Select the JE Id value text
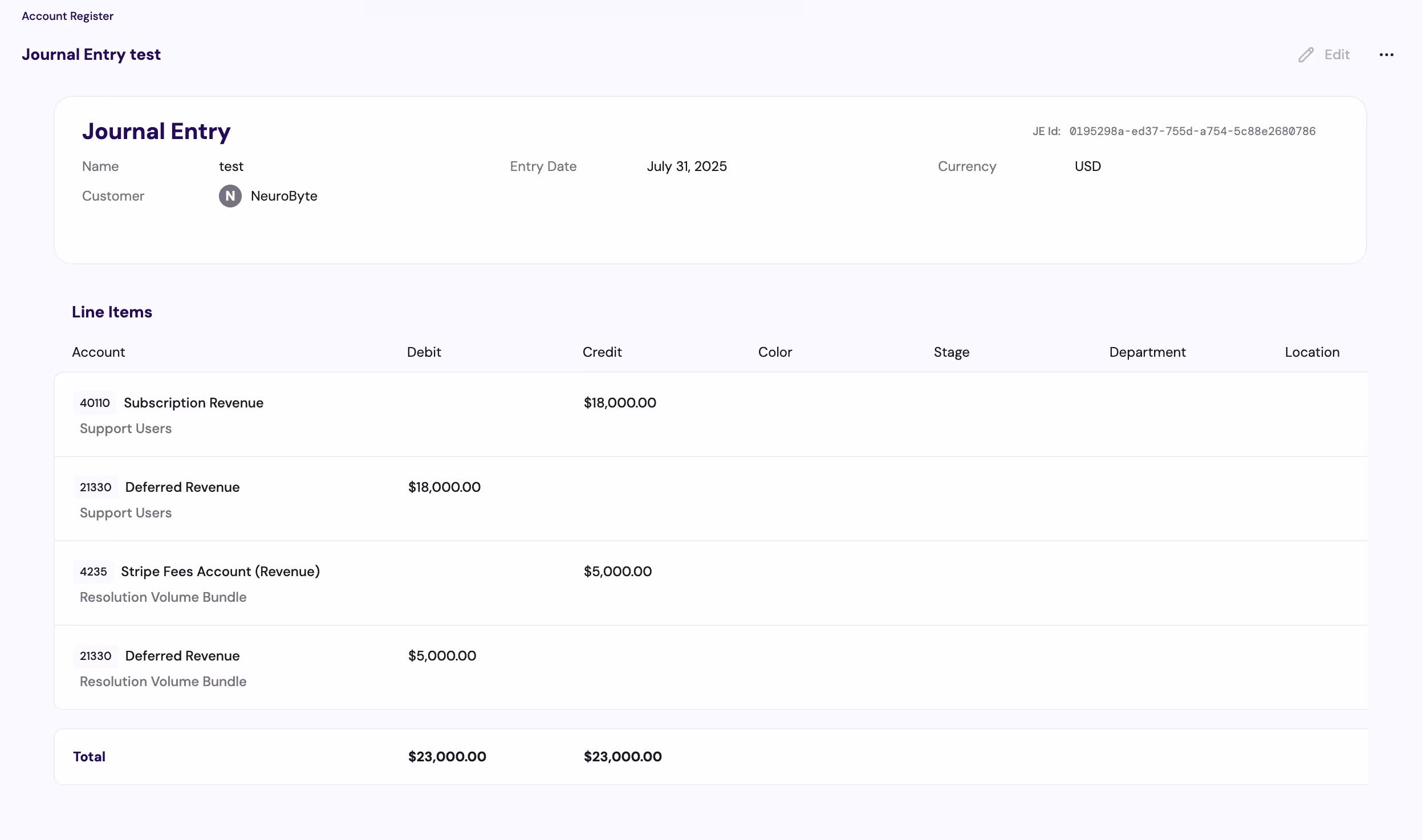This screenshot has height=840, width=1422. coord(1192,131)
